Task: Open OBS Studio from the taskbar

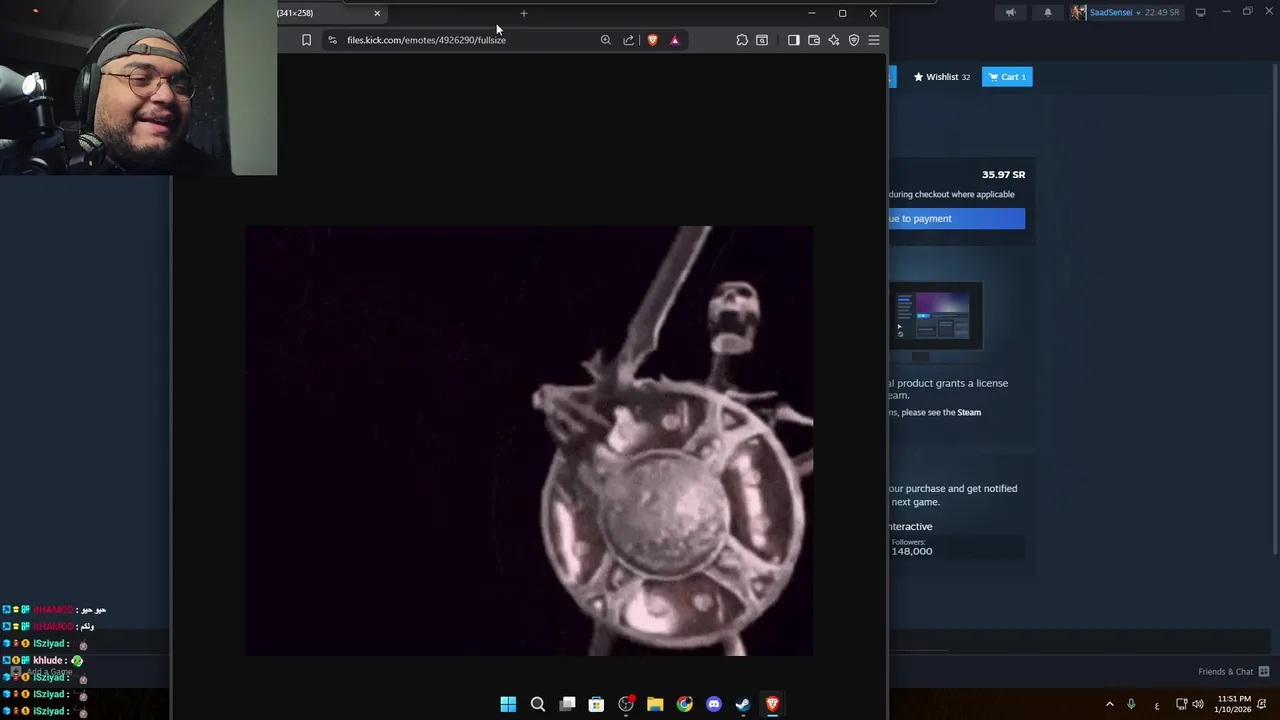Action: pos(626,704)
